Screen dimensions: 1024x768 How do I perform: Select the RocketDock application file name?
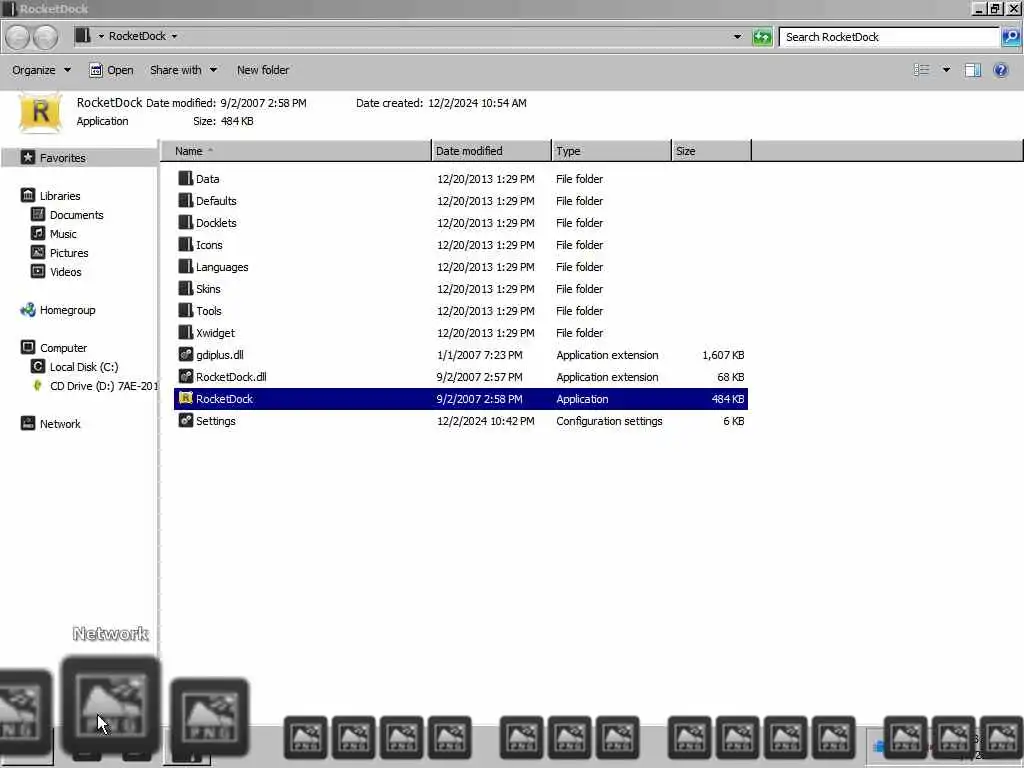tap(224, 399)
